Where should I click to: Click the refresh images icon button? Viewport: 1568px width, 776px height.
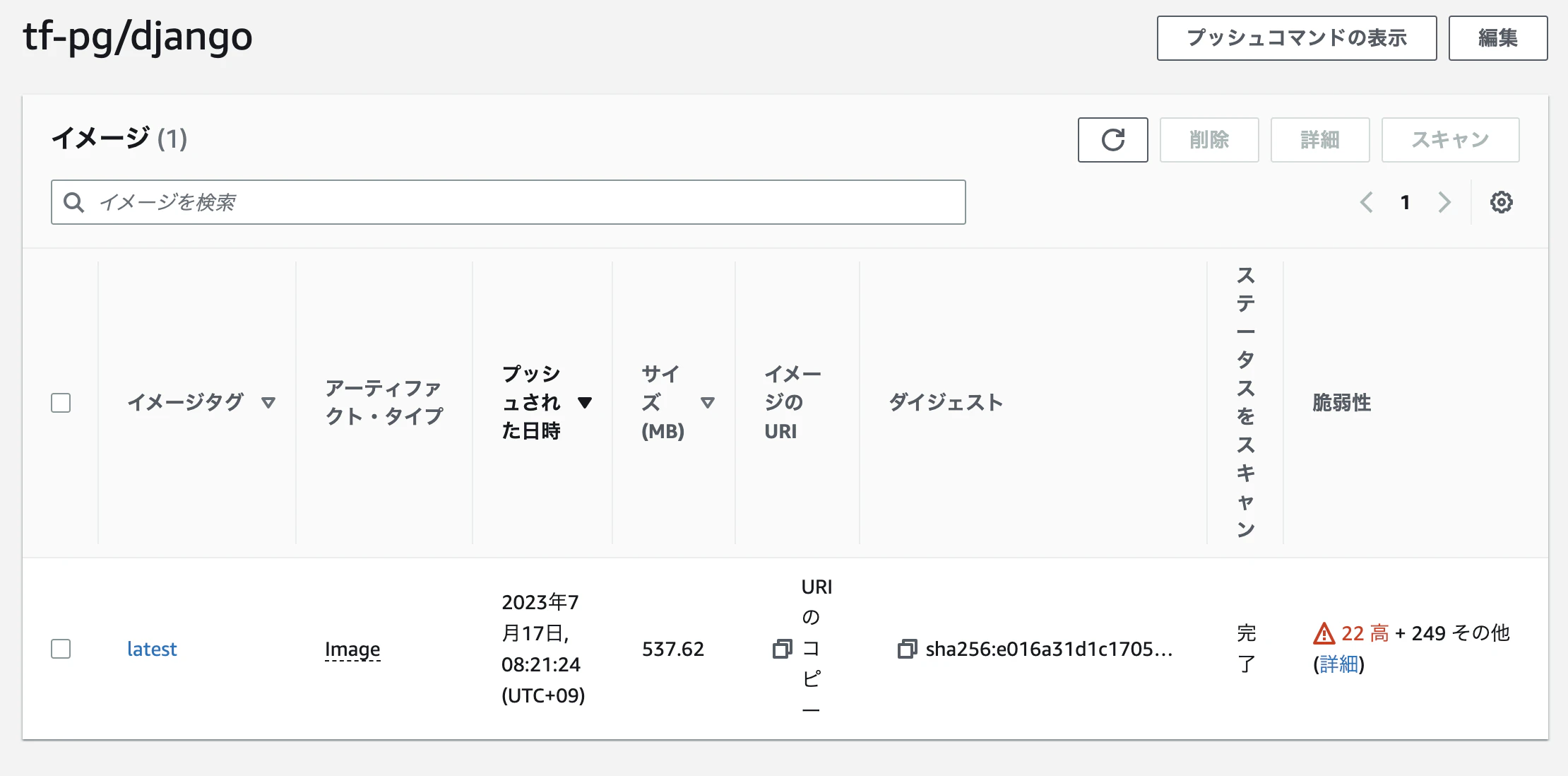pos(1112,140)
